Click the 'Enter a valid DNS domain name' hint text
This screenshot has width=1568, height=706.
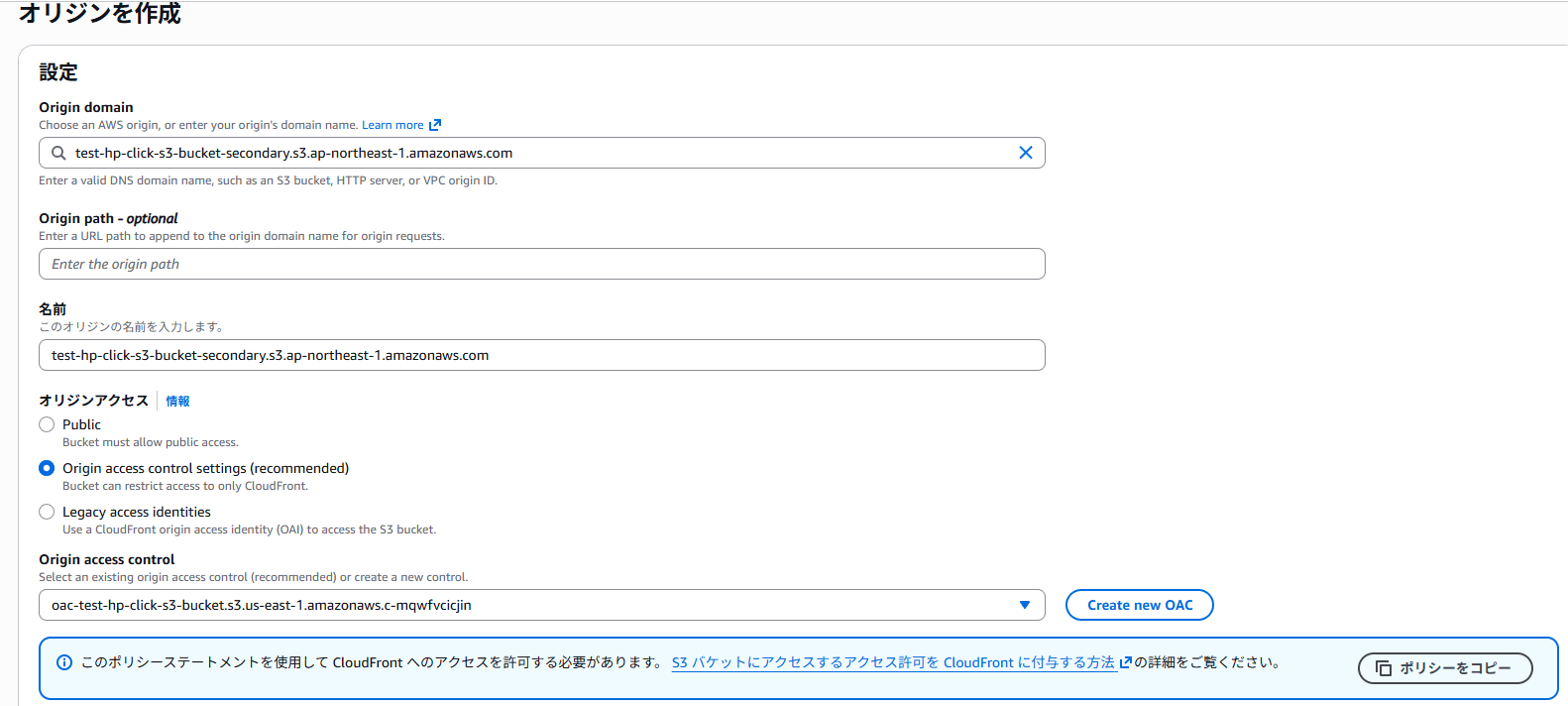(x=269, y=180)
